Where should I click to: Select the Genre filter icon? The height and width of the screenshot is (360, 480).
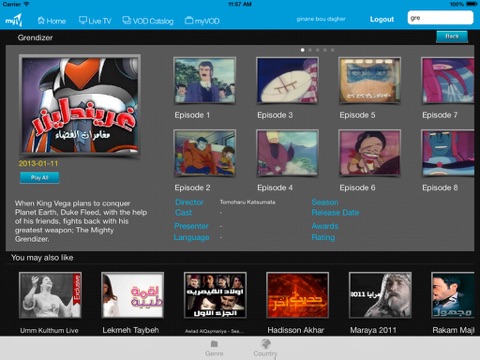(x=214, y=343)
